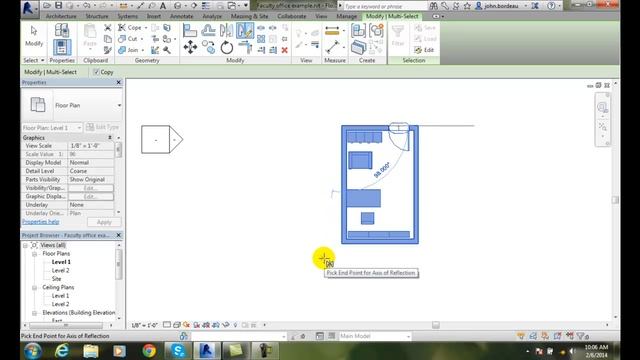Viewport: 640px width, 360px height.
Task: Click the Modify arrow tool
Action: pyautogui.click(x=33, y=36)
